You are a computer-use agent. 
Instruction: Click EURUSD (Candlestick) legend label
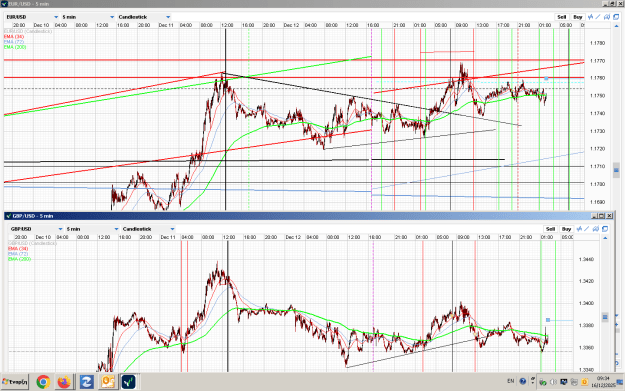[x=28, y=31]
